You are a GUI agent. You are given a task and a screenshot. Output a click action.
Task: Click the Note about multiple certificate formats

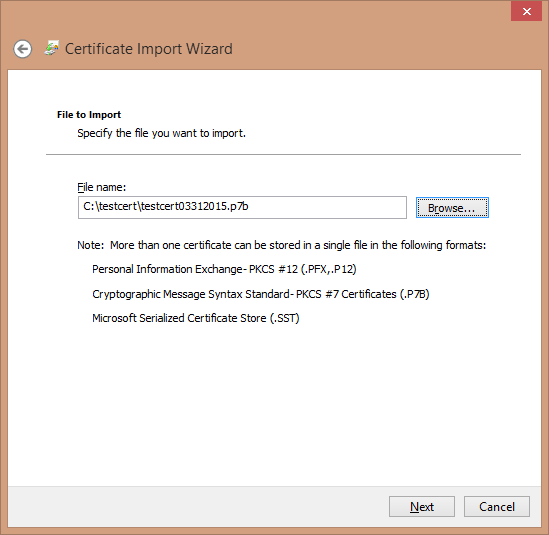(x=282, y=245)
